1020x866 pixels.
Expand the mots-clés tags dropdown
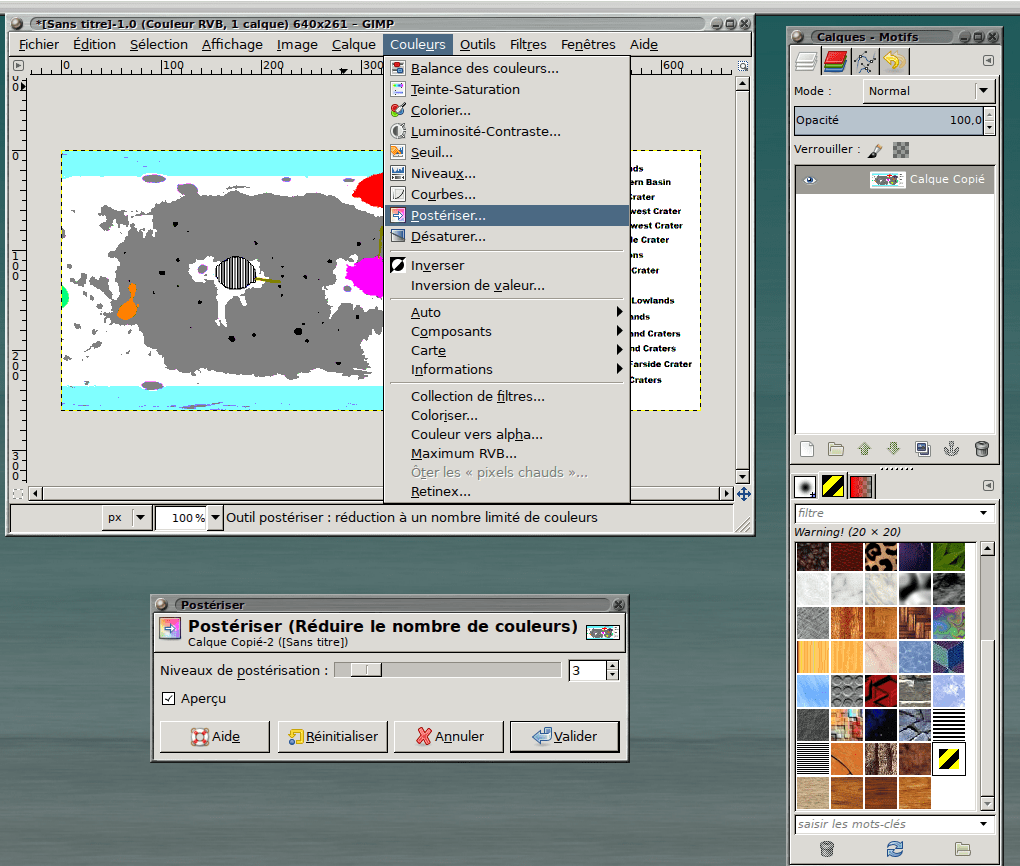[984, 824]
